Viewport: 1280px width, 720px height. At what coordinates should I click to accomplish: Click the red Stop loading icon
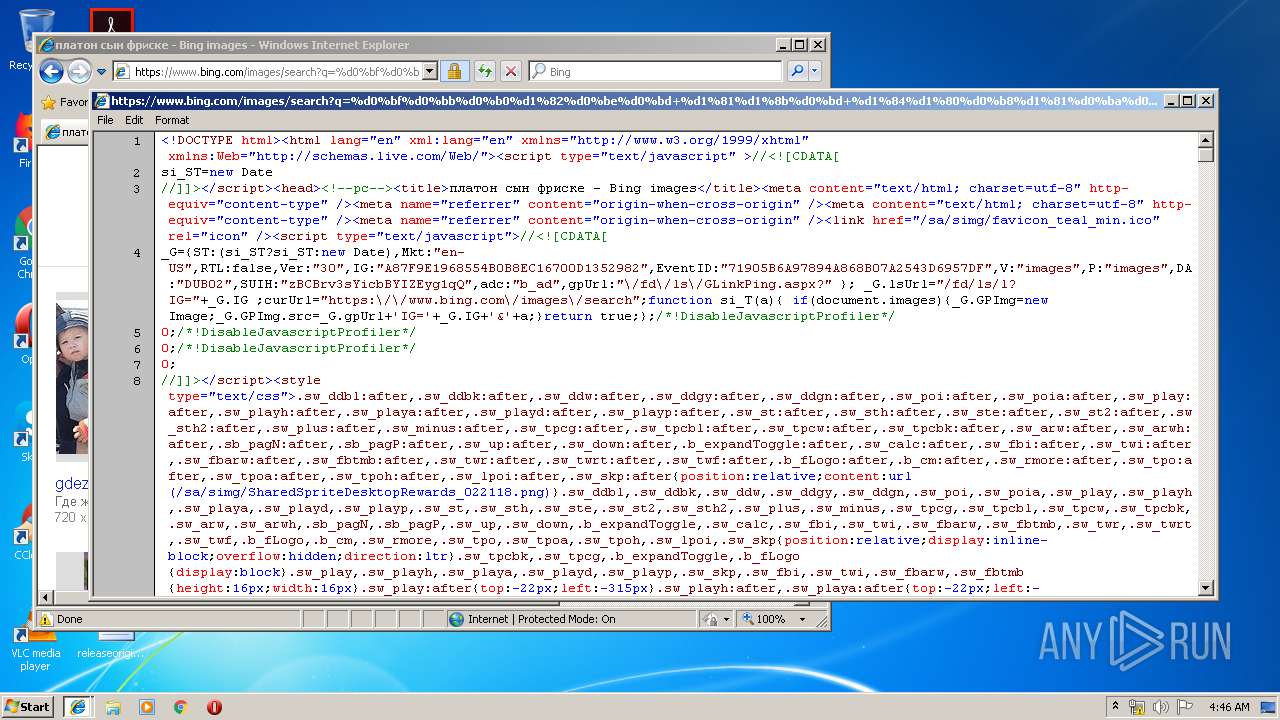pyautogui.click(x=511, y=71)
